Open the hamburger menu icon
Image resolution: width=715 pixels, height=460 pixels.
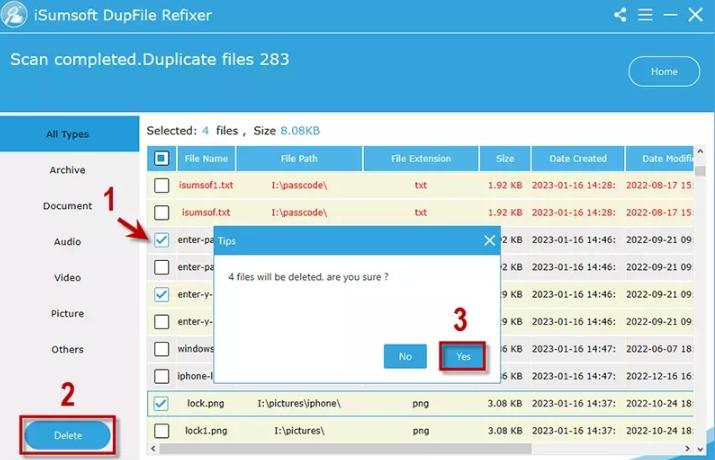645,15
